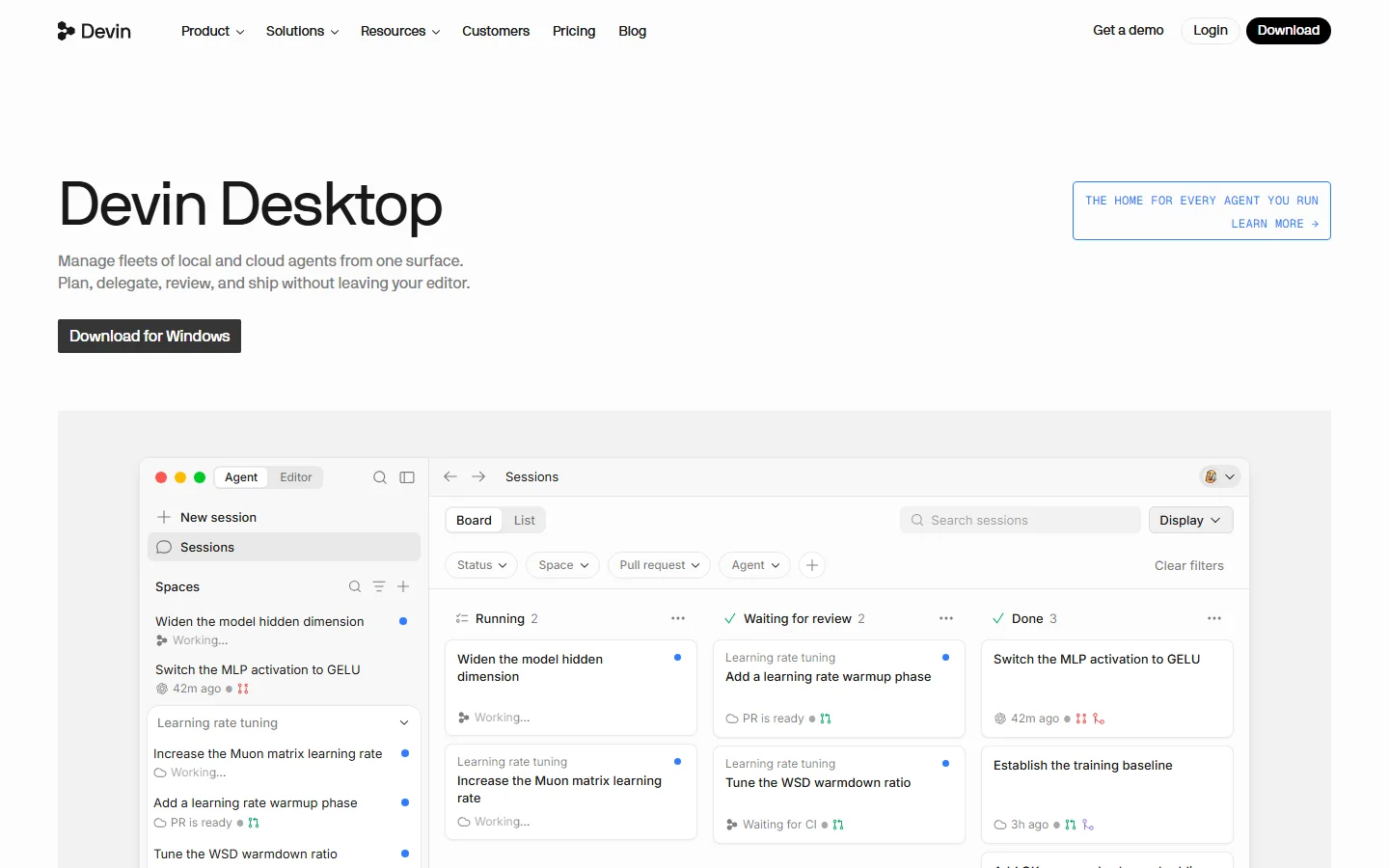The height and width of the screenshot is (868, 1389).
Task: Open the Establish the training baseline card
Action: pyautogui.click(x=1107, y=795)
